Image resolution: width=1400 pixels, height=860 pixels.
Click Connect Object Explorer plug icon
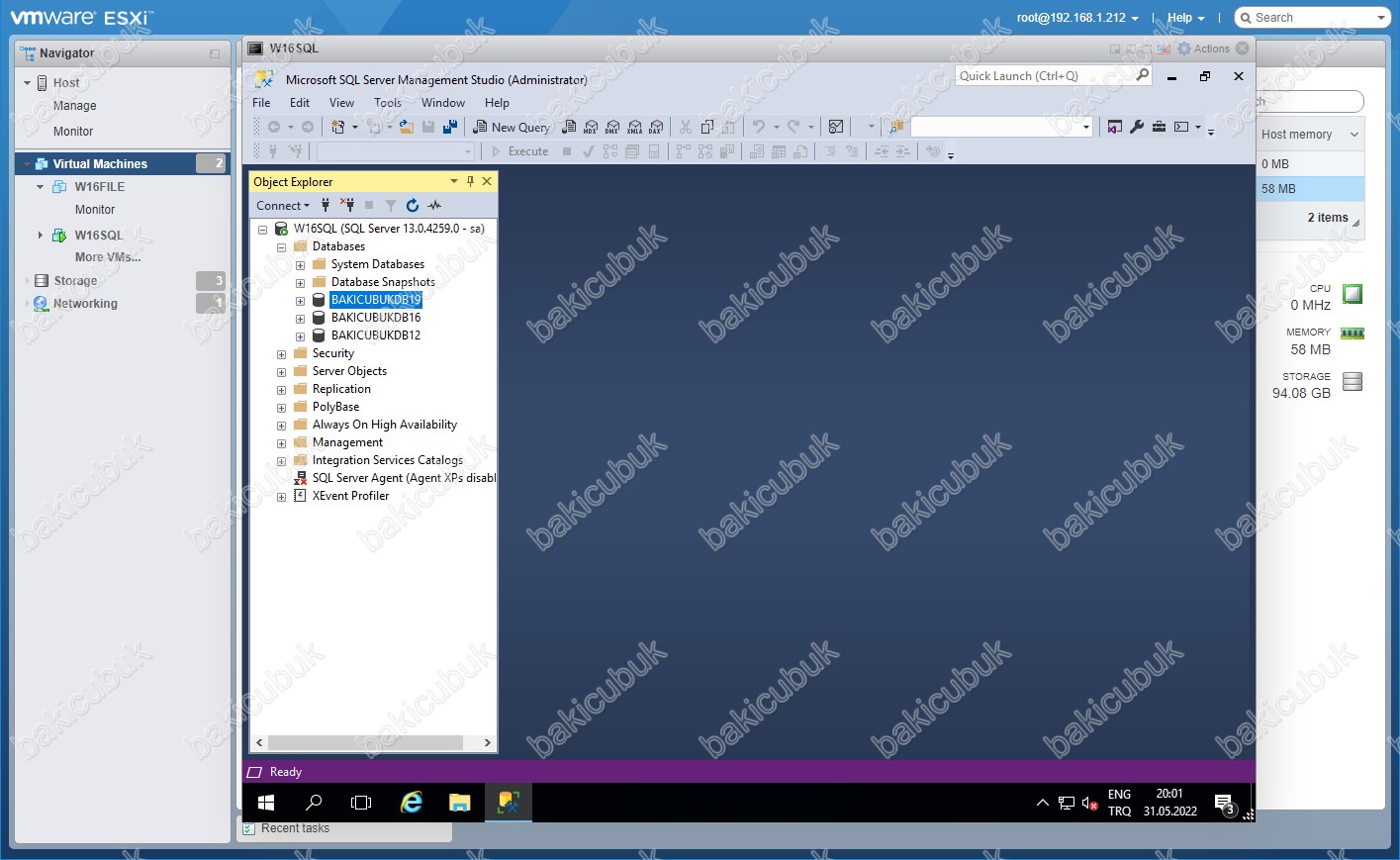point(326,205)
